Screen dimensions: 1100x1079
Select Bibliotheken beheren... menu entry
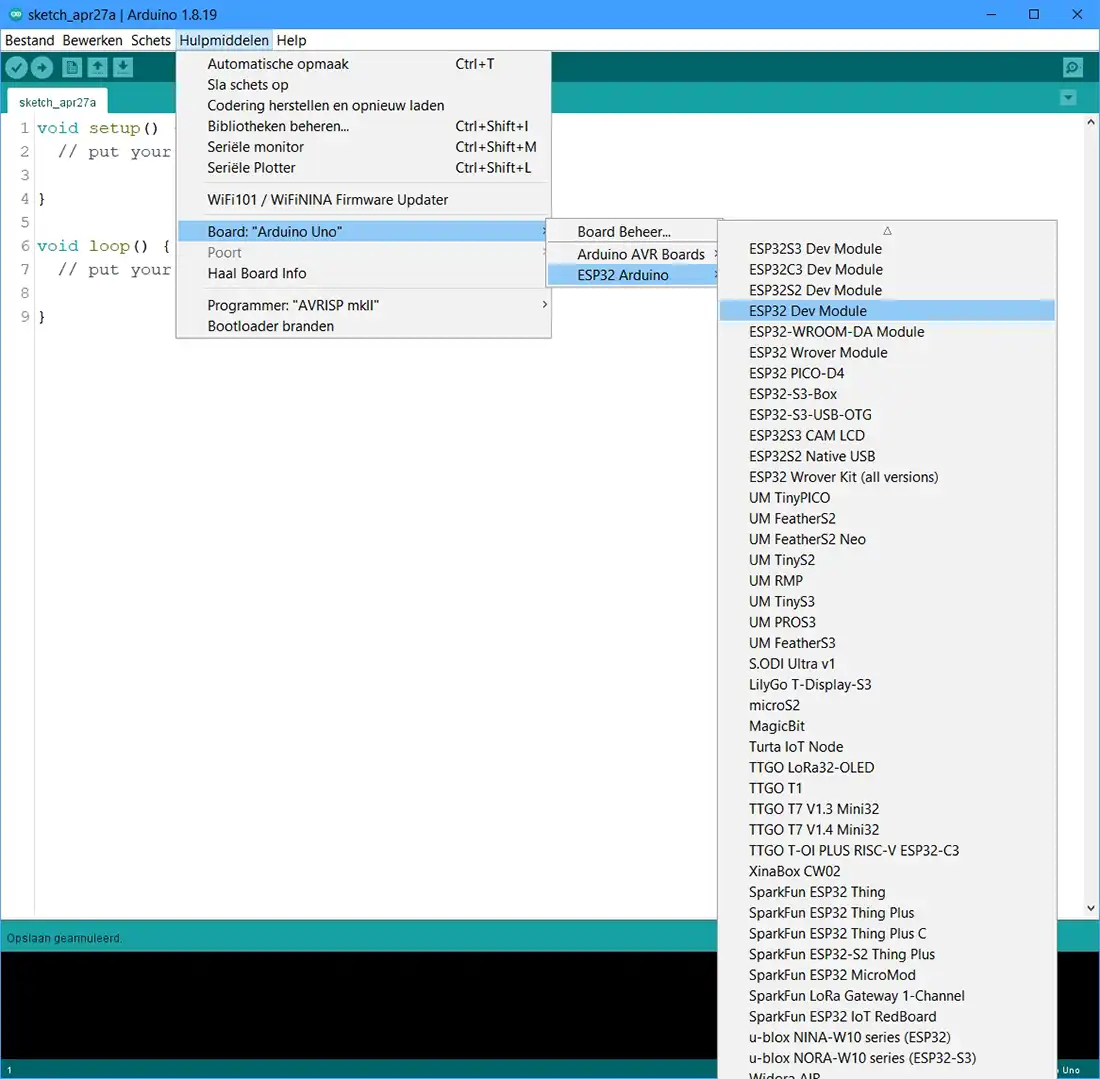click(x=278, y=126)
